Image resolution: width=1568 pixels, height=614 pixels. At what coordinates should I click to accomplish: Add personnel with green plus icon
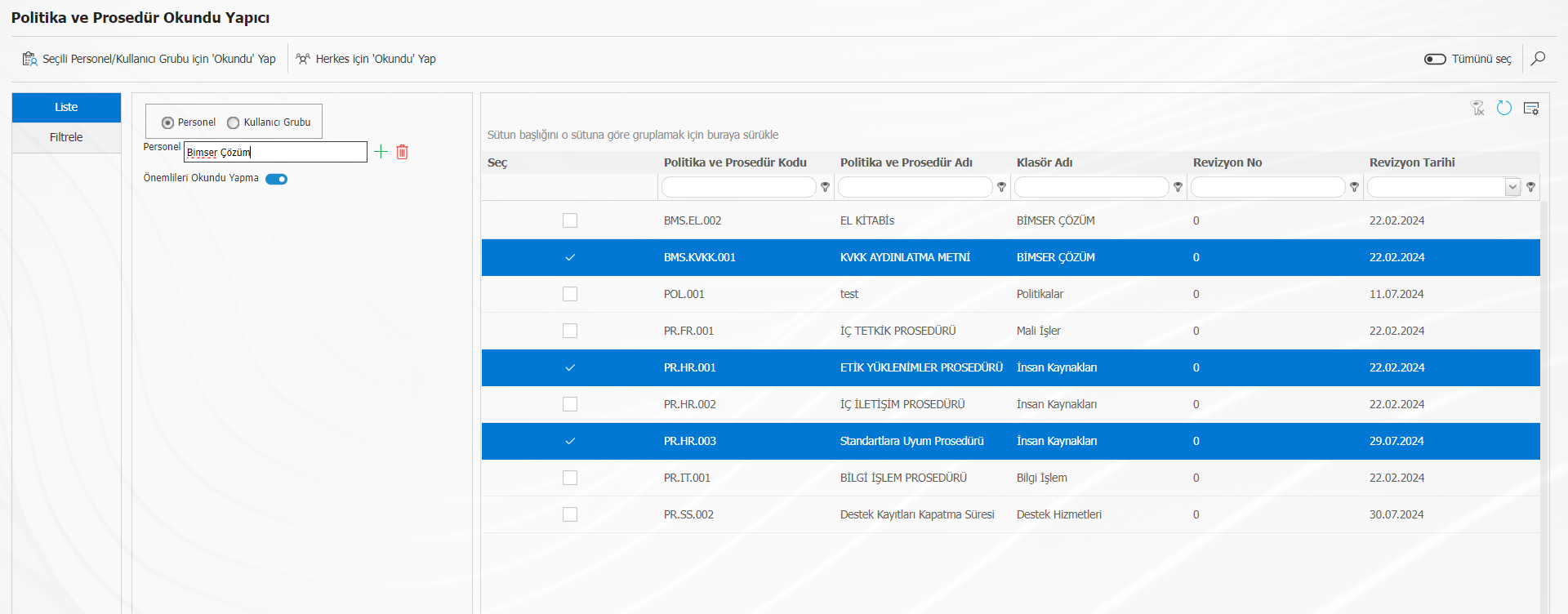tap(381, 151)
